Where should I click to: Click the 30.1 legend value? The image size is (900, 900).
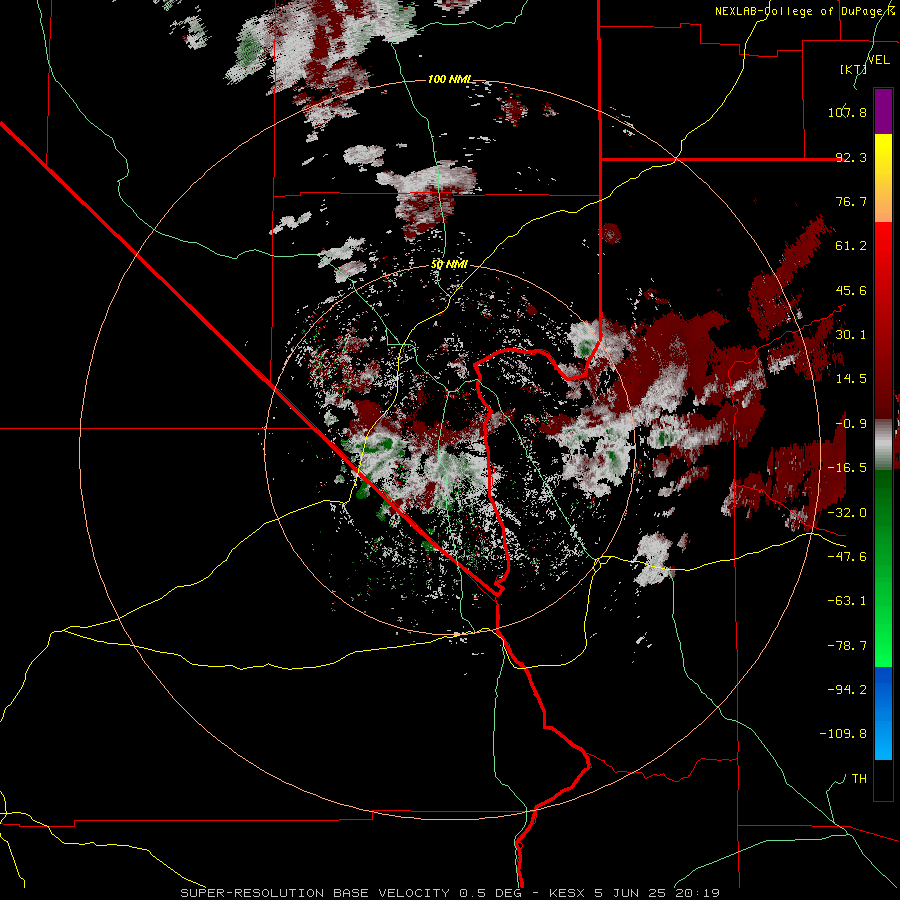point(851,335)
